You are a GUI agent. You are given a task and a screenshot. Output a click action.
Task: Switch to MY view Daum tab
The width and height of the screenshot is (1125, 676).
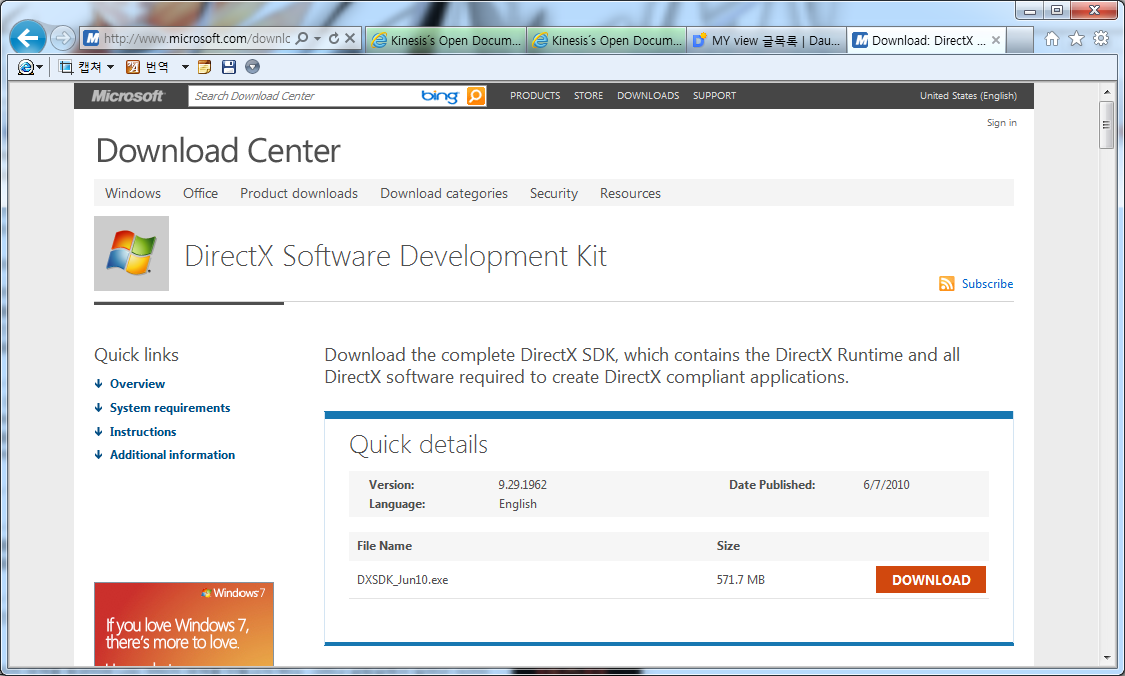coord(766,40)
